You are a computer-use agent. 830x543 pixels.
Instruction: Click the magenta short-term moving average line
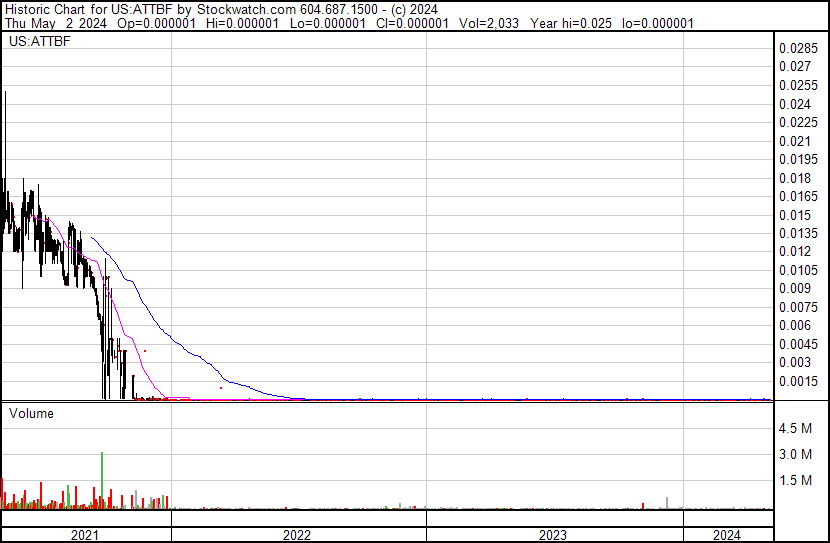pyautogui.click(x=125, y=318)
